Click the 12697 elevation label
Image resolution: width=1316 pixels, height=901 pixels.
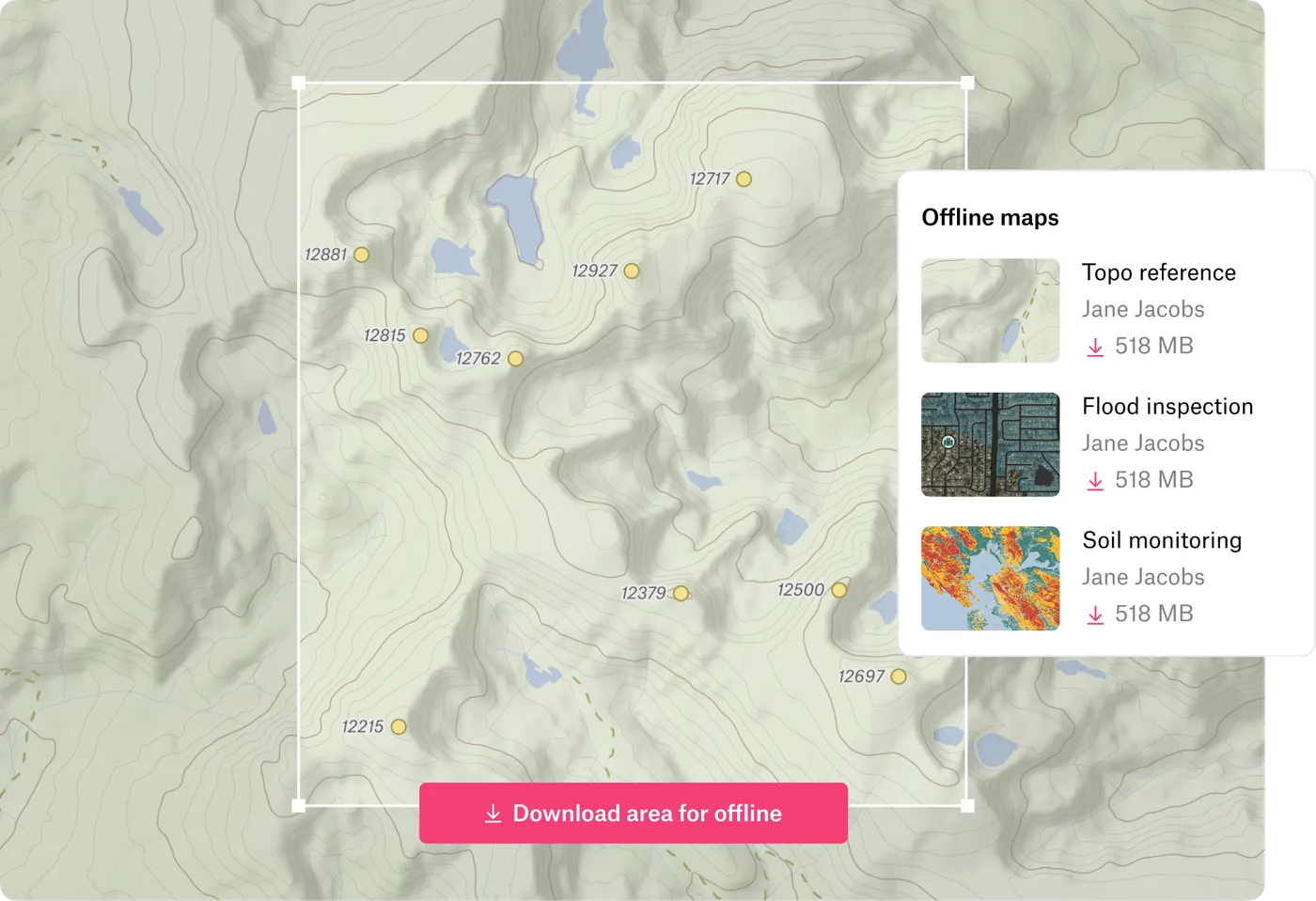pyautogui.click(x=862, y=676)
